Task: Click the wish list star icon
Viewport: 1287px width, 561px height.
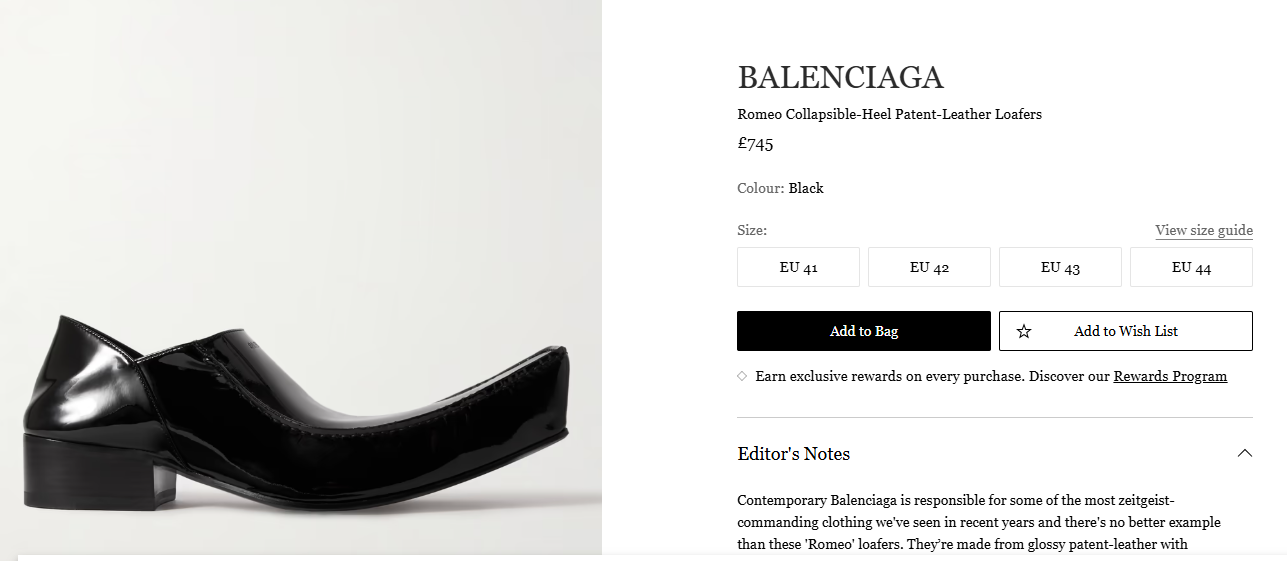Action: pyautogui.click(x=1023, y=331)
